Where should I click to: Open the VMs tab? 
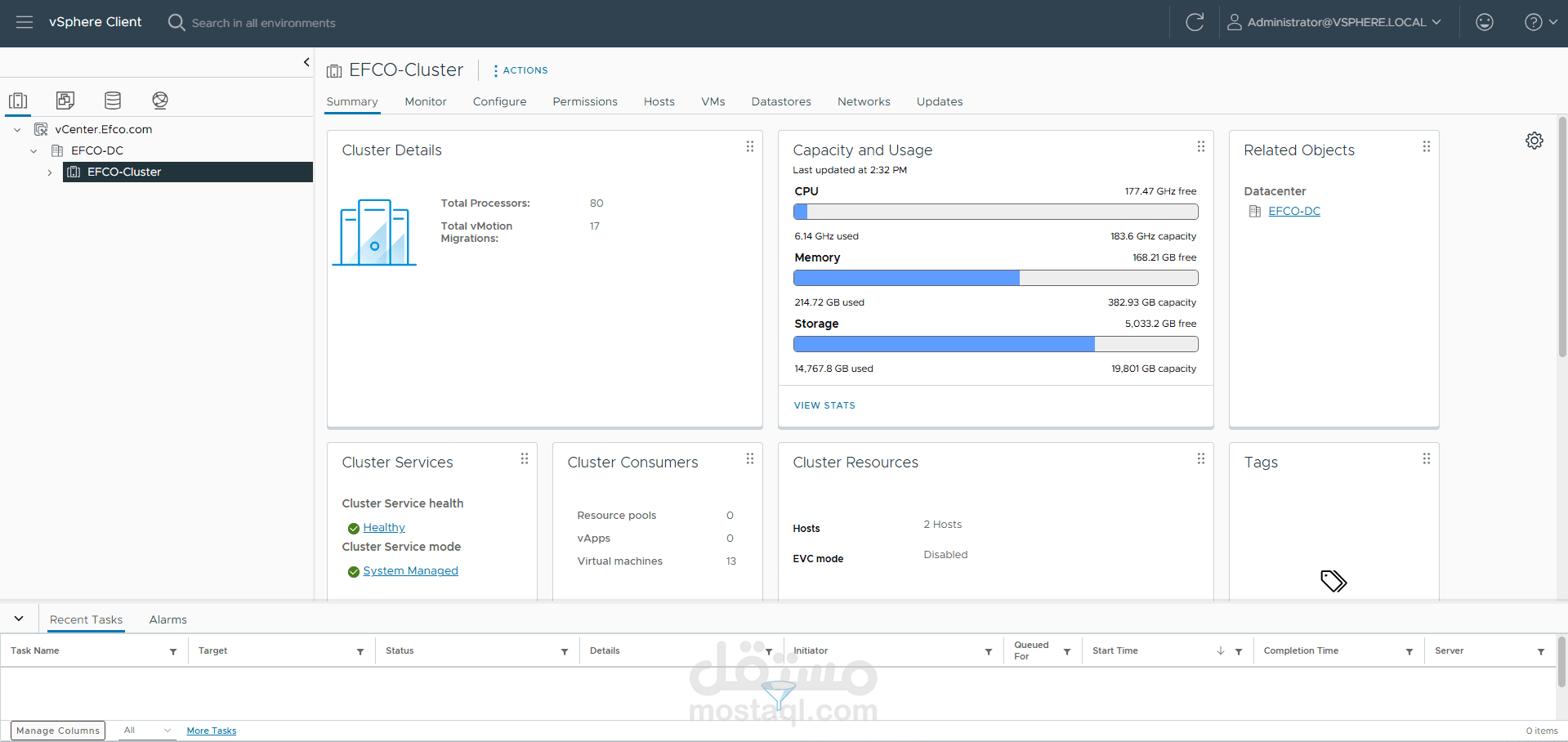tap(713, 101)
